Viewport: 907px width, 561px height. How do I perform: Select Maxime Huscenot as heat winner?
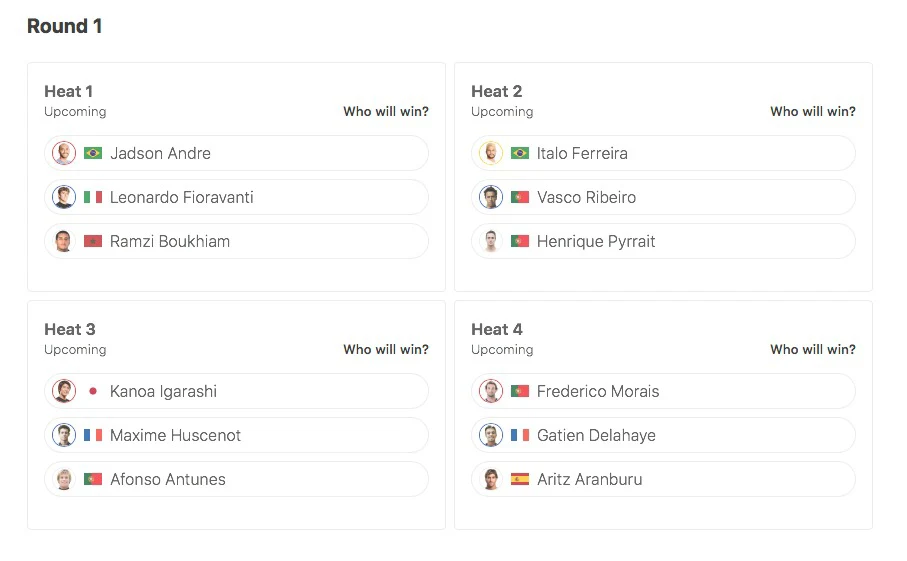click(x=237, y=435)
